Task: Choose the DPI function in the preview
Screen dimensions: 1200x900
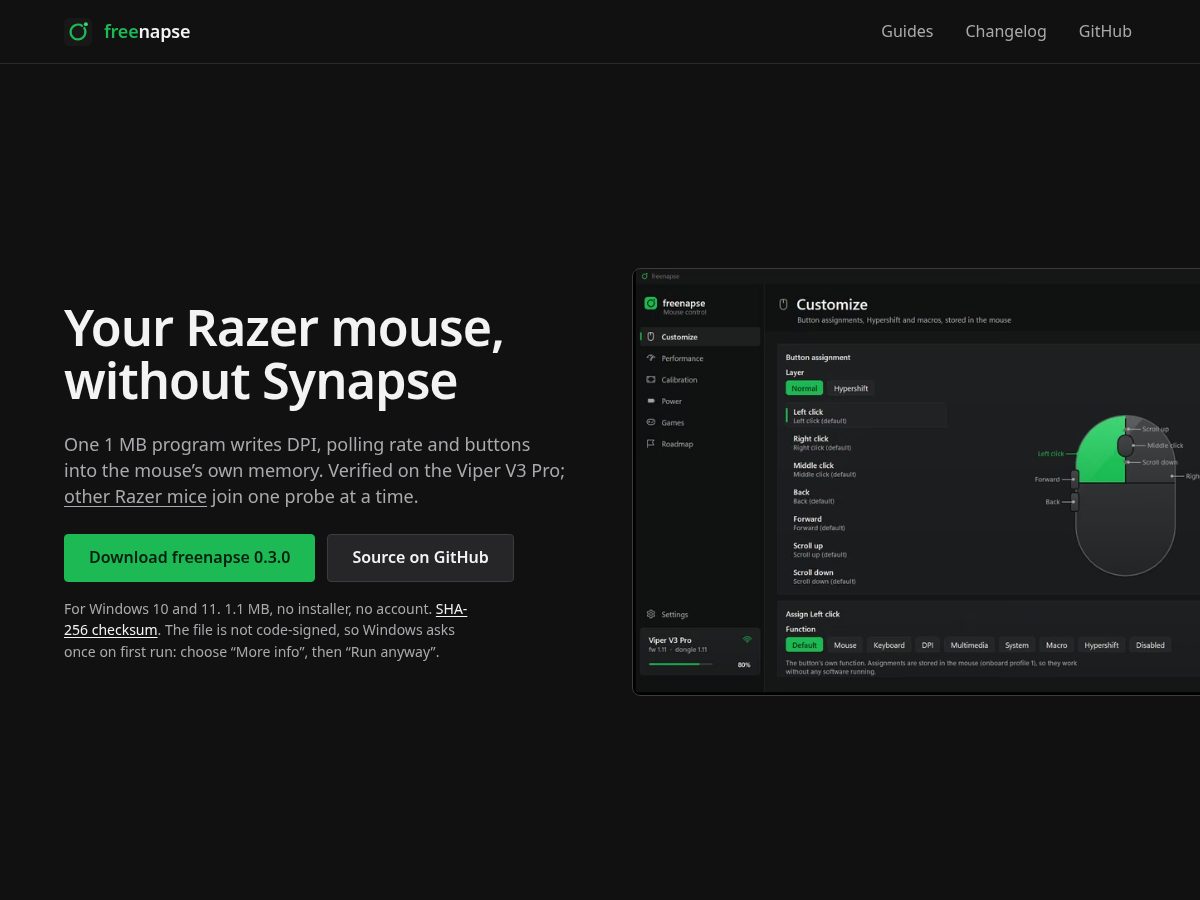Action: point(927,645)
